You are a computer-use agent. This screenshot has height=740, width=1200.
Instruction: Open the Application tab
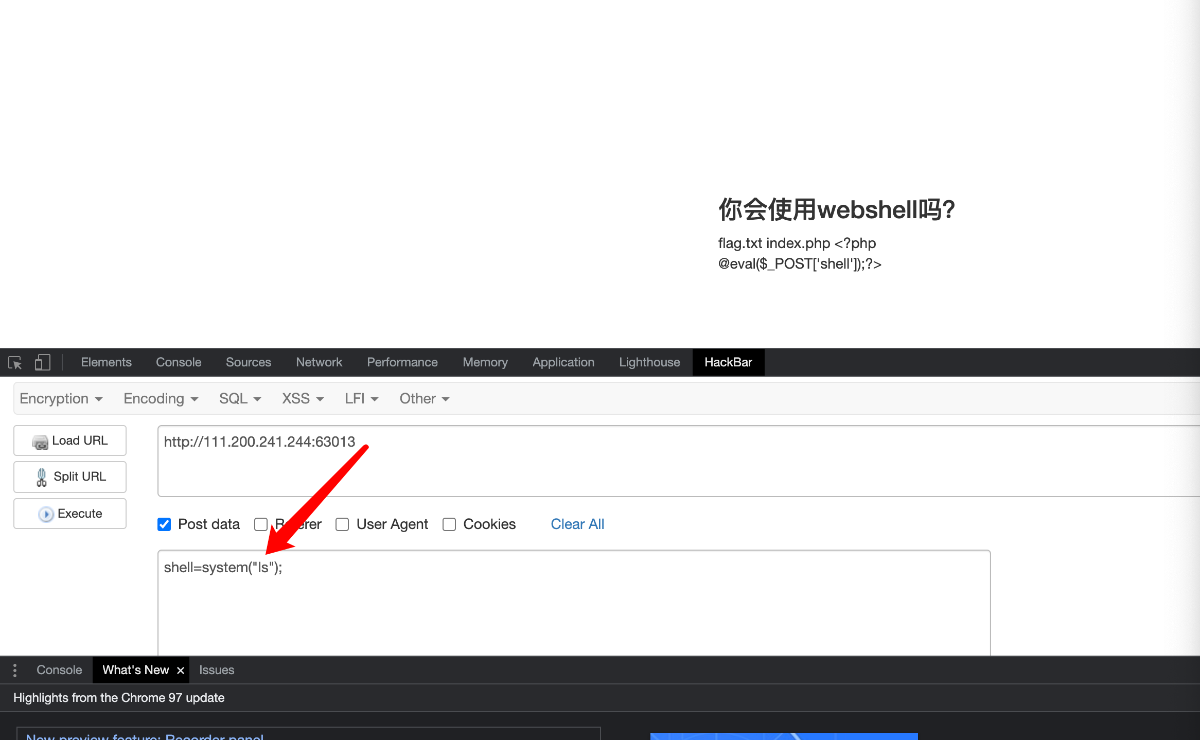pos(563,362)
